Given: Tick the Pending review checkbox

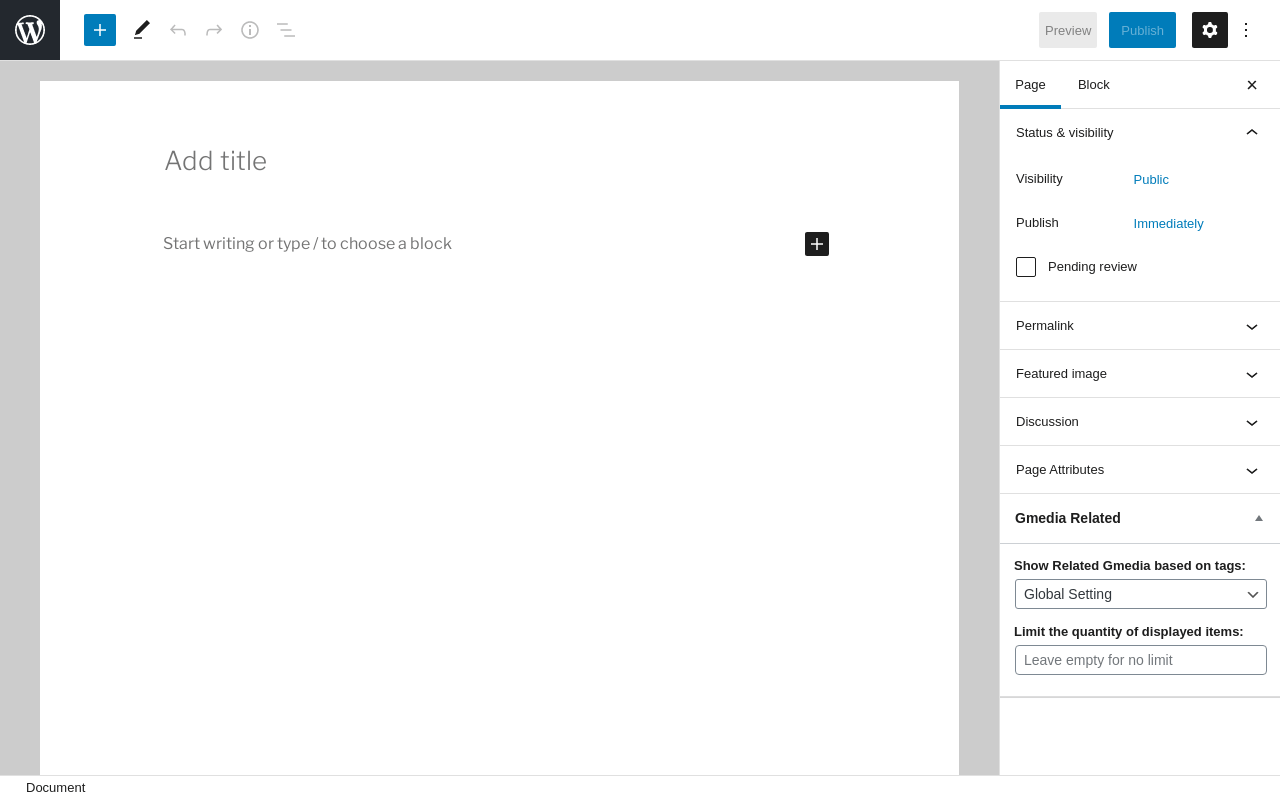Looking at the screenshot, I should click(x=1026, y=267).
